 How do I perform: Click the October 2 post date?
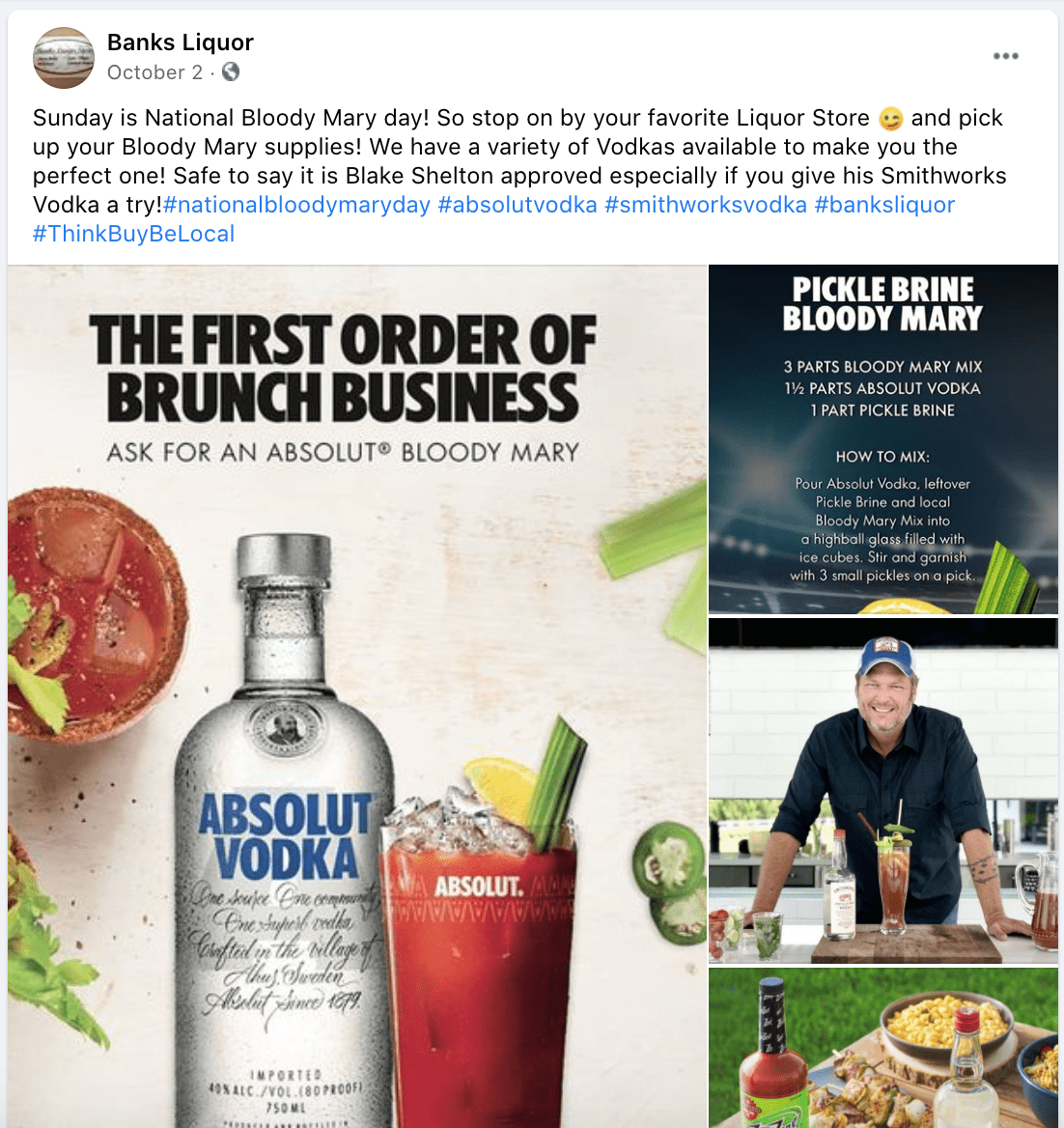pos(154,72)
